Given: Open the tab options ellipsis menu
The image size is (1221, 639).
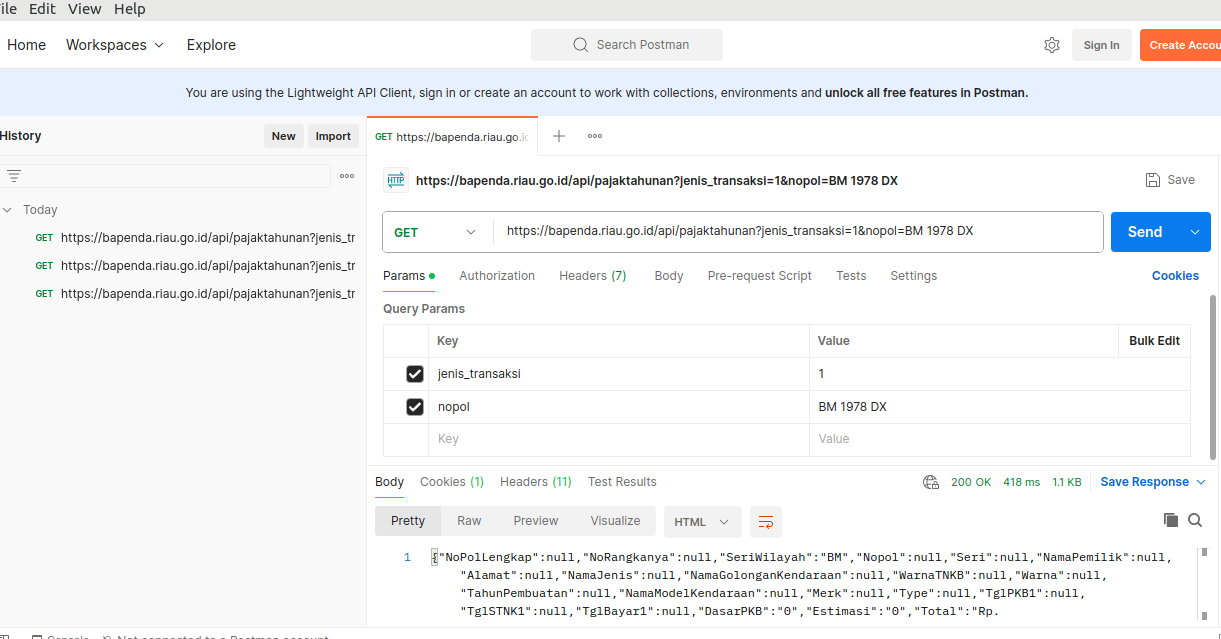Looking at the screenshot, I should pyautogui.click(x=595, y=136).
